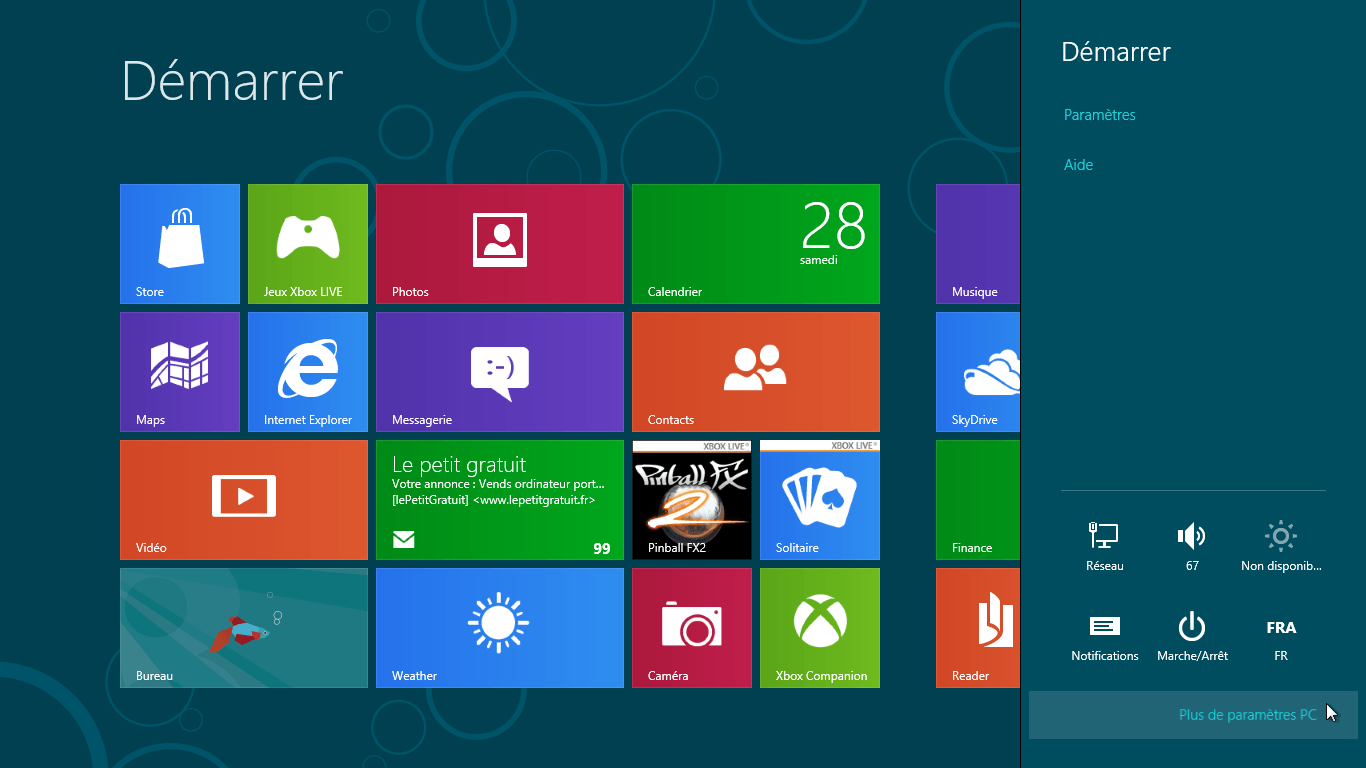Viewport: 1366px width, 768px height.
Task: Click Plus de paramètres PC
Action: click(1193, 715)
